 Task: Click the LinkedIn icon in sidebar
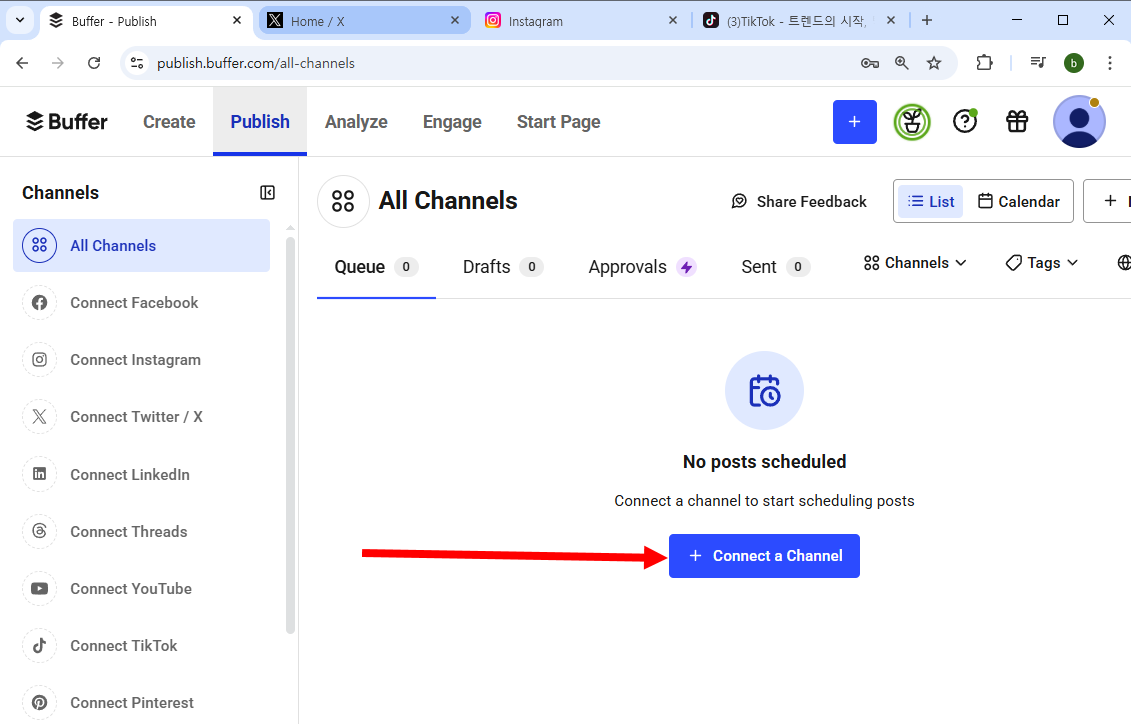(40, 474)
